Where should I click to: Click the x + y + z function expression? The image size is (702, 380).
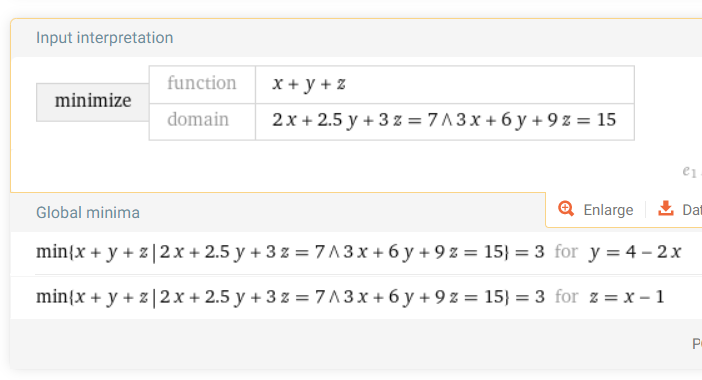[x=309, y=84]
